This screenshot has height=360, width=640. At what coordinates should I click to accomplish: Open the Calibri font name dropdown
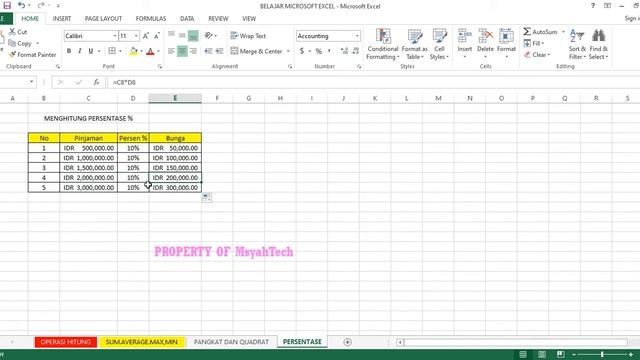point(115,36)
